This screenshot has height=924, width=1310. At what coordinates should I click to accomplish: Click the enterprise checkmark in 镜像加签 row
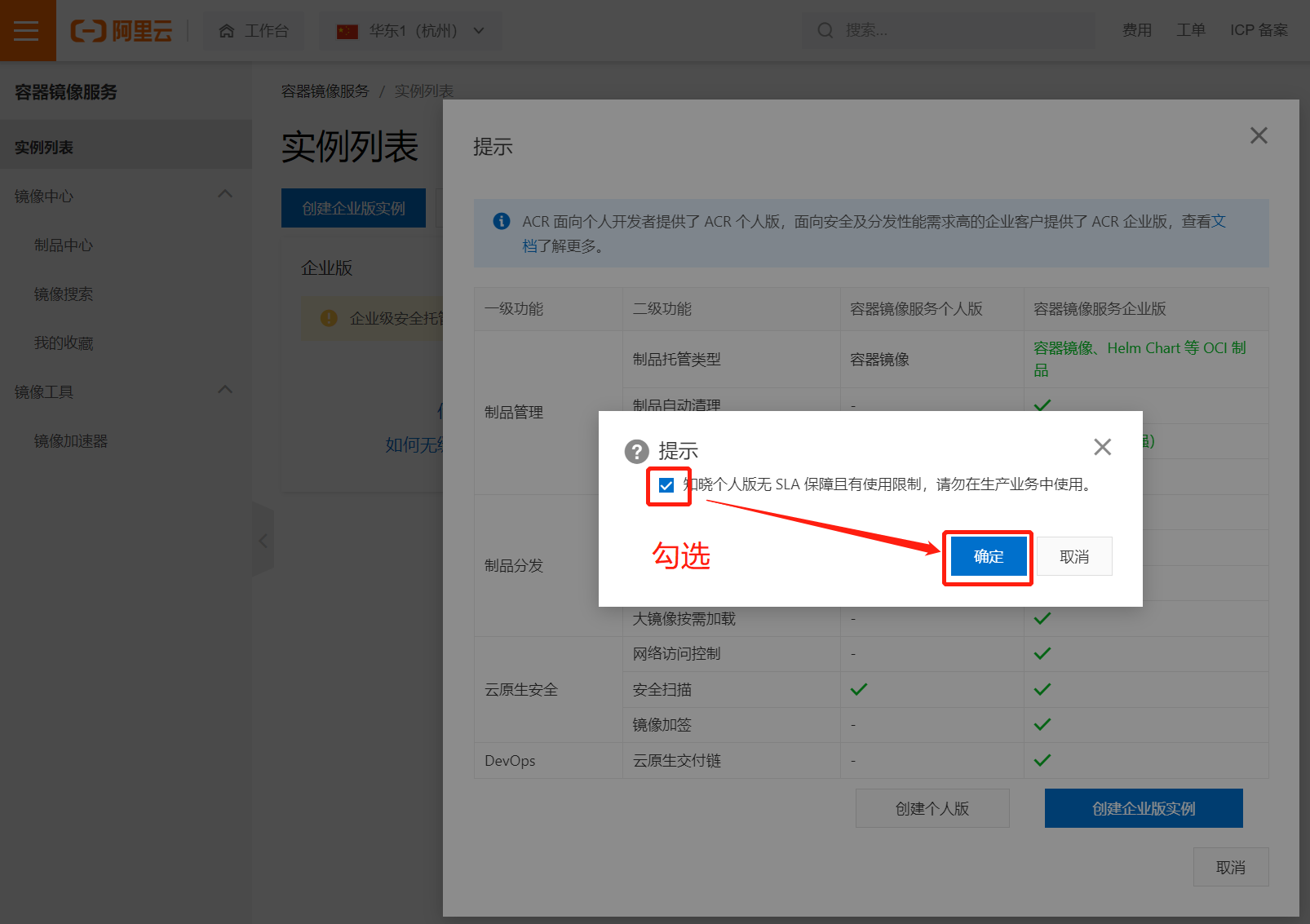tap(1042, 724)
